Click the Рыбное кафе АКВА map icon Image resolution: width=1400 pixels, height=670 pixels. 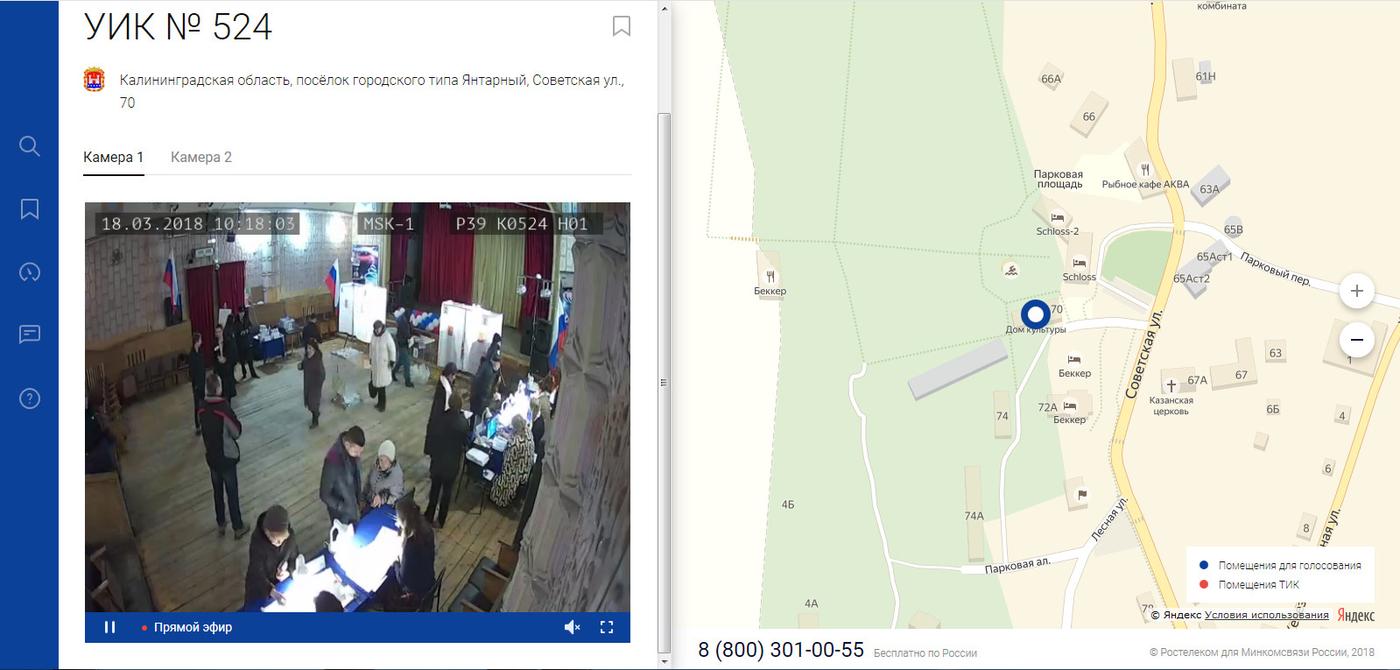click(x=1144, y=169)
